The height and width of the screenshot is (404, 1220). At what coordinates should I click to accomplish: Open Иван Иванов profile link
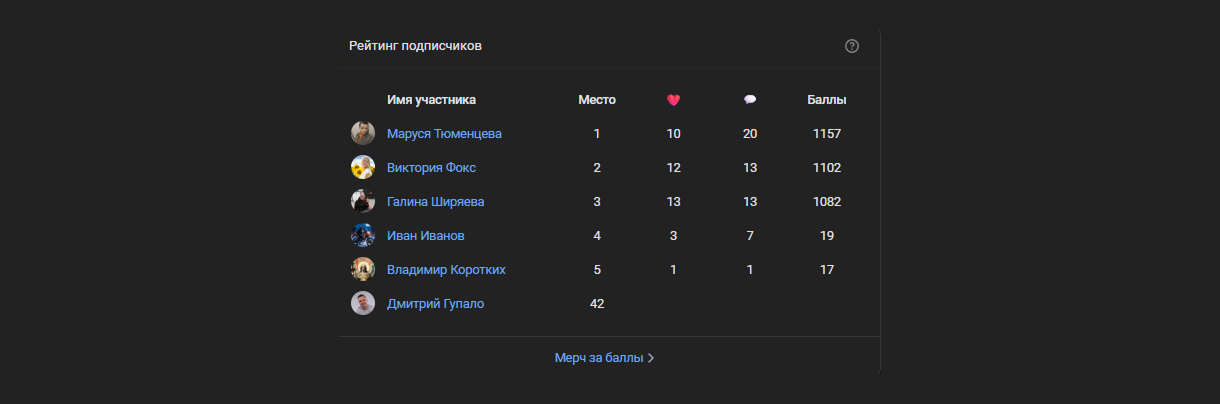click(x=425, y=236)
